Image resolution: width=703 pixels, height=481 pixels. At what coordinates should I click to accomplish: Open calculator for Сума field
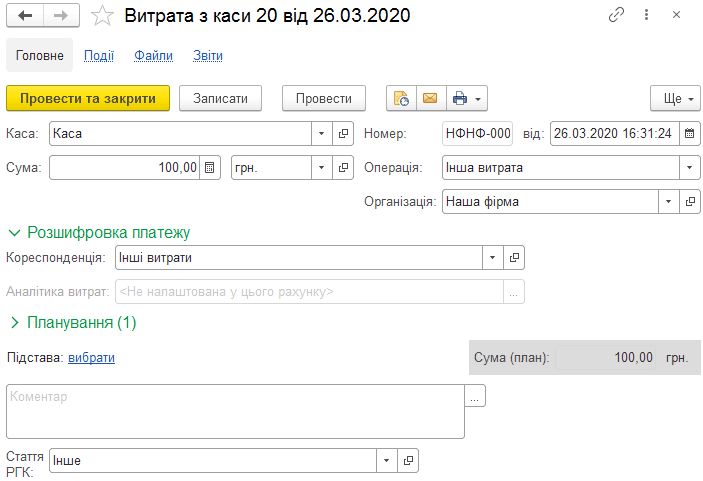click(x=209, y=168)
